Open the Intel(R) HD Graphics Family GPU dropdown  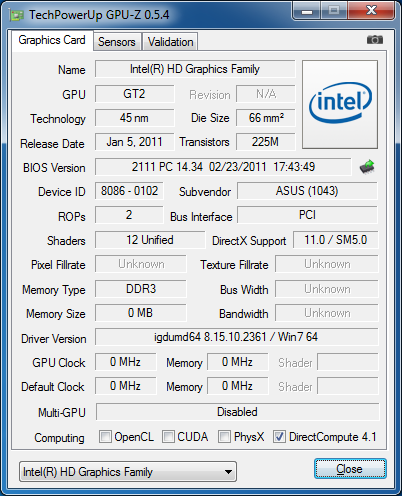tap(128, 472)
